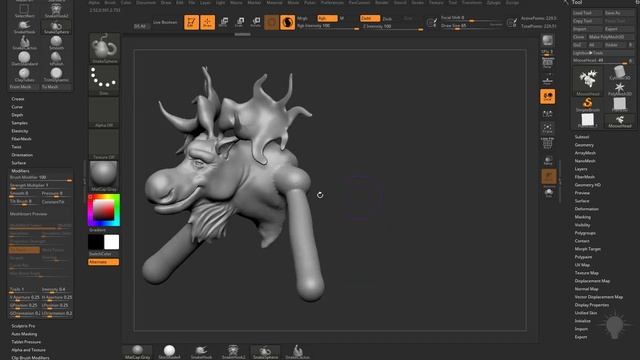Open the current brush thumbnail SnakeSphere
Screen dimensions: 640x360
click(x=104, y=48)
